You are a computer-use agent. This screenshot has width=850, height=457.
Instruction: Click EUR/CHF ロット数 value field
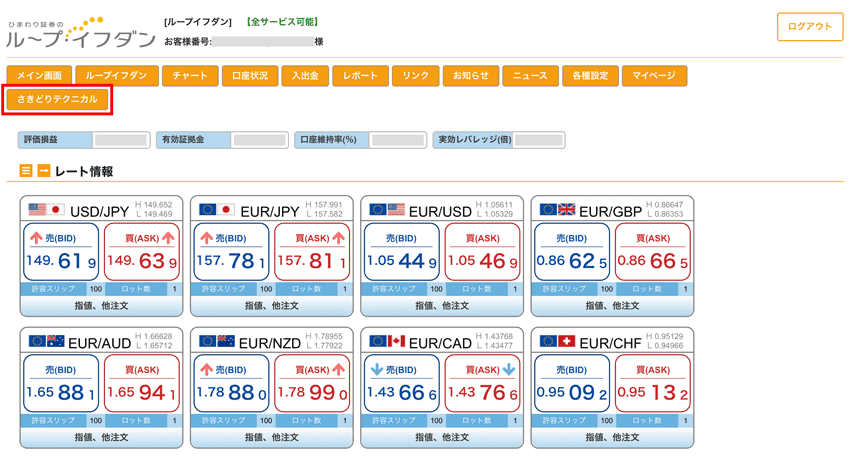685,421
